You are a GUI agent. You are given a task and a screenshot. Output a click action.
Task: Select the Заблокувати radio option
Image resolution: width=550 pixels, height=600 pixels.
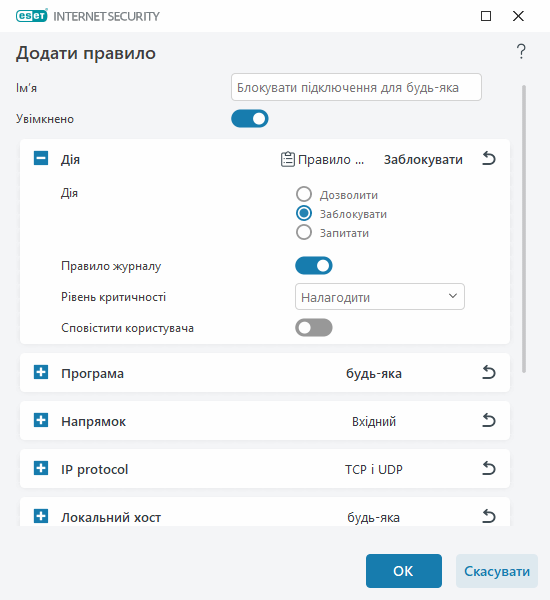304,213
